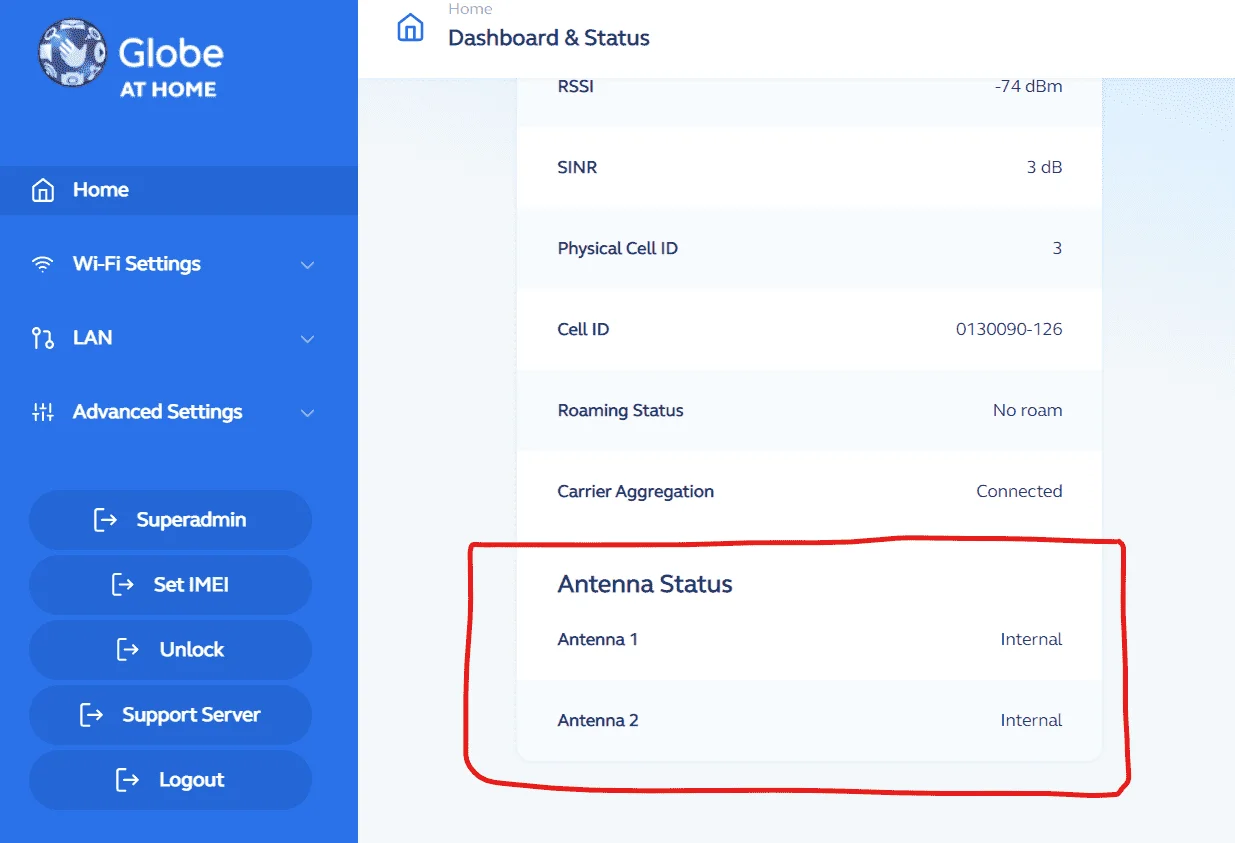Select the Physical Cell ID label

(x=617, y=248)
